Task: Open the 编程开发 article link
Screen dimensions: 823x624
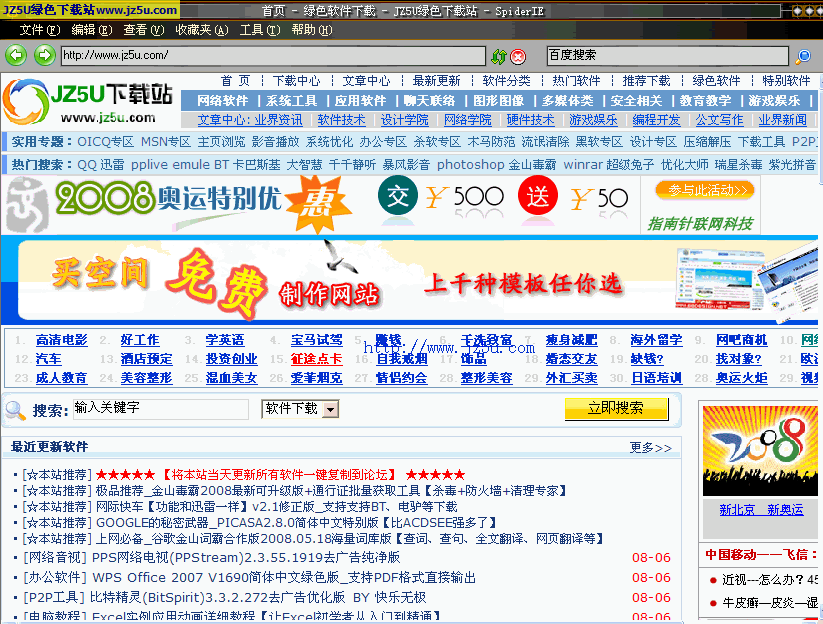Action: tap(656, 120)
